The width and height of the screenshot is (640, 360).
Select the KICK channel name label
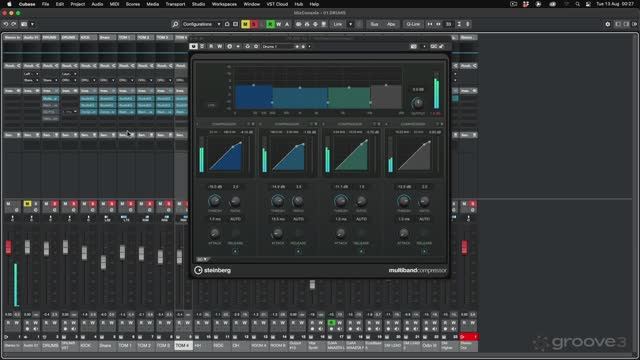pyautogui.click(x=86, y=345)
